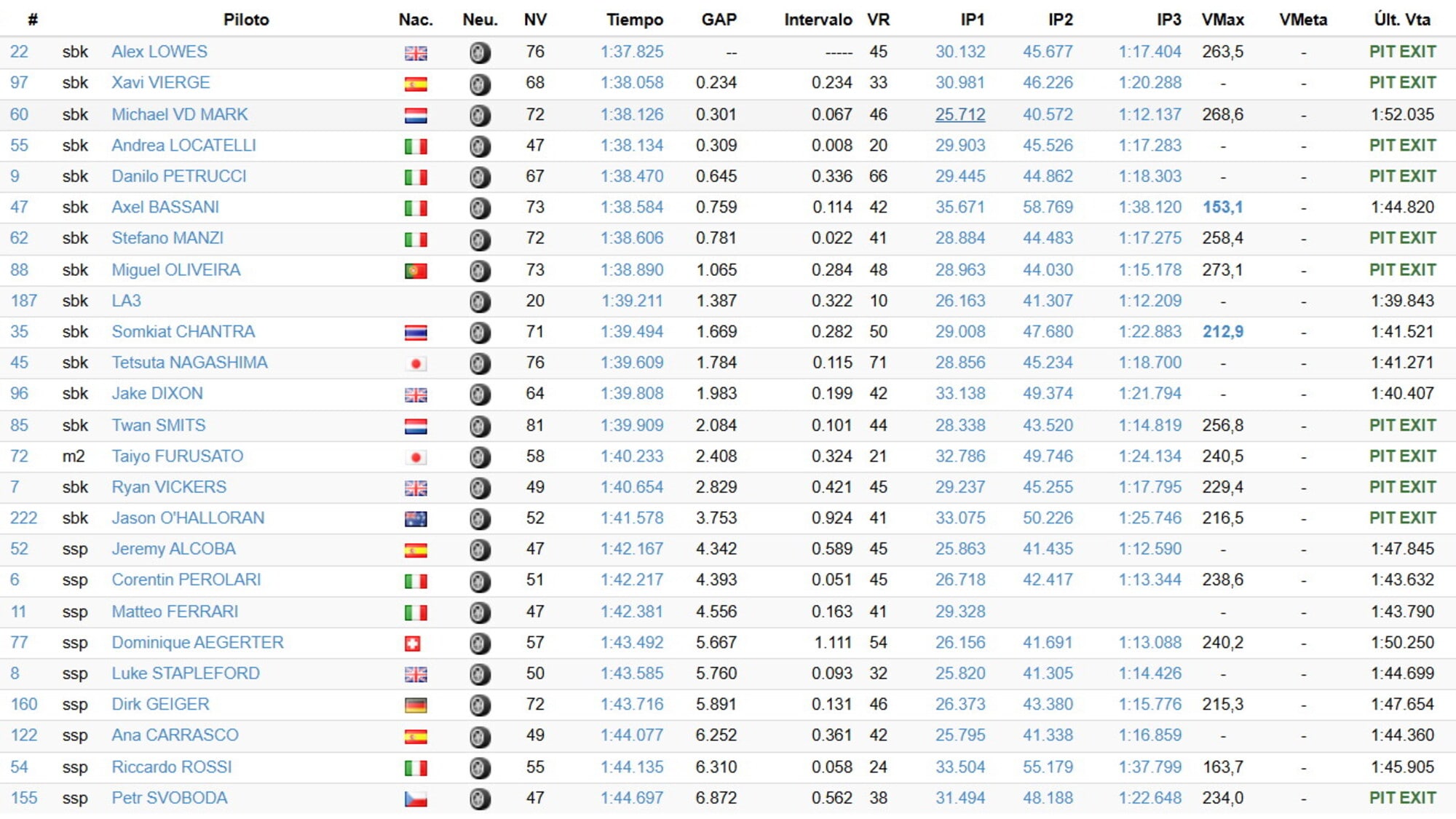
Task: Click tyre icon in Miguel OLIVEIRA row
Action: (x=479, y=271)
